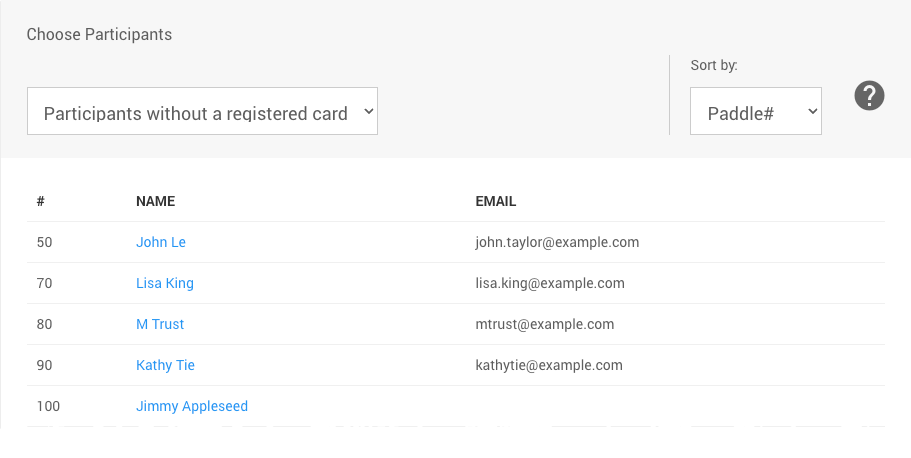Open John Le's participant link
The image size is (911, 458).
pyautogui.click(x=161, y=242)
